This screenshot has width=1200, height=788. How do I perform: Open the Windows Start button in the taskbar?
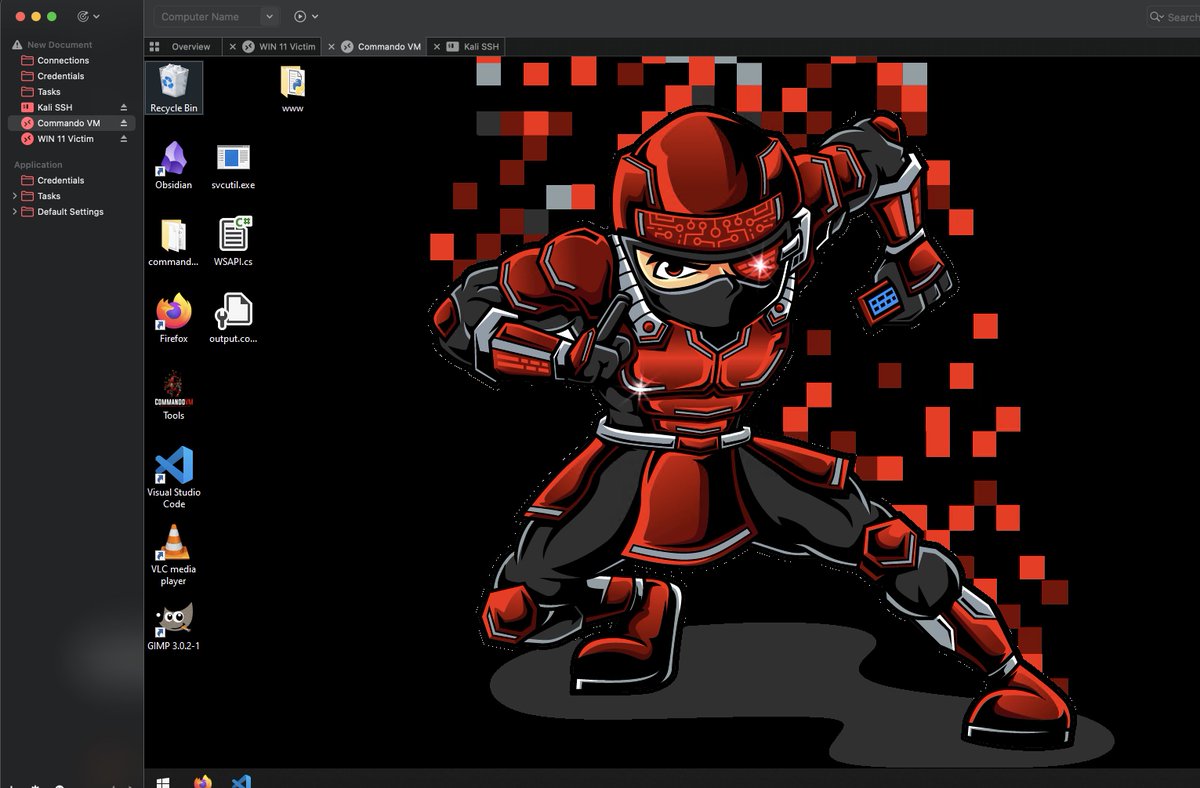(163, 782)
